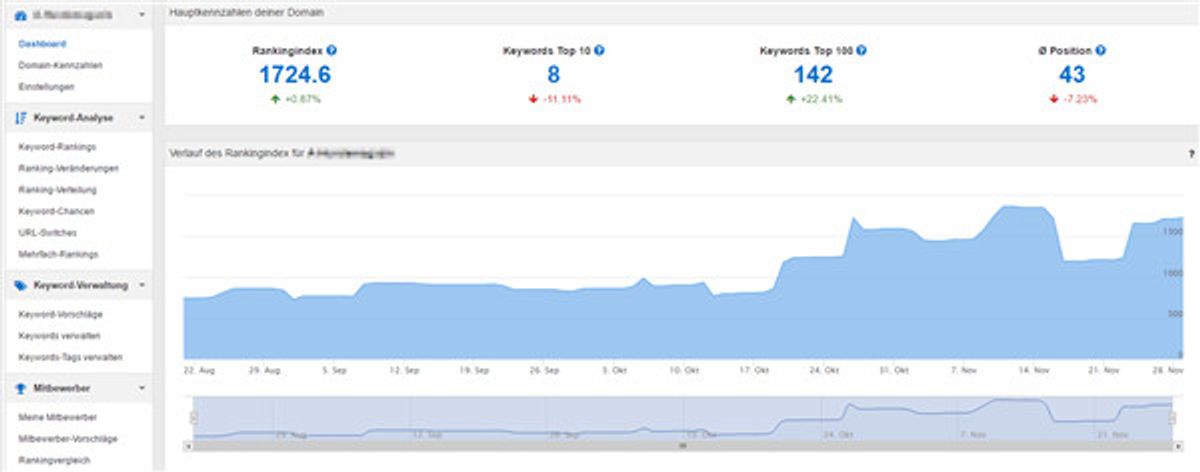1200x472 pixels.
Task: Click the Keyword-Verwaltung tags icon
Action: point(21,285)
